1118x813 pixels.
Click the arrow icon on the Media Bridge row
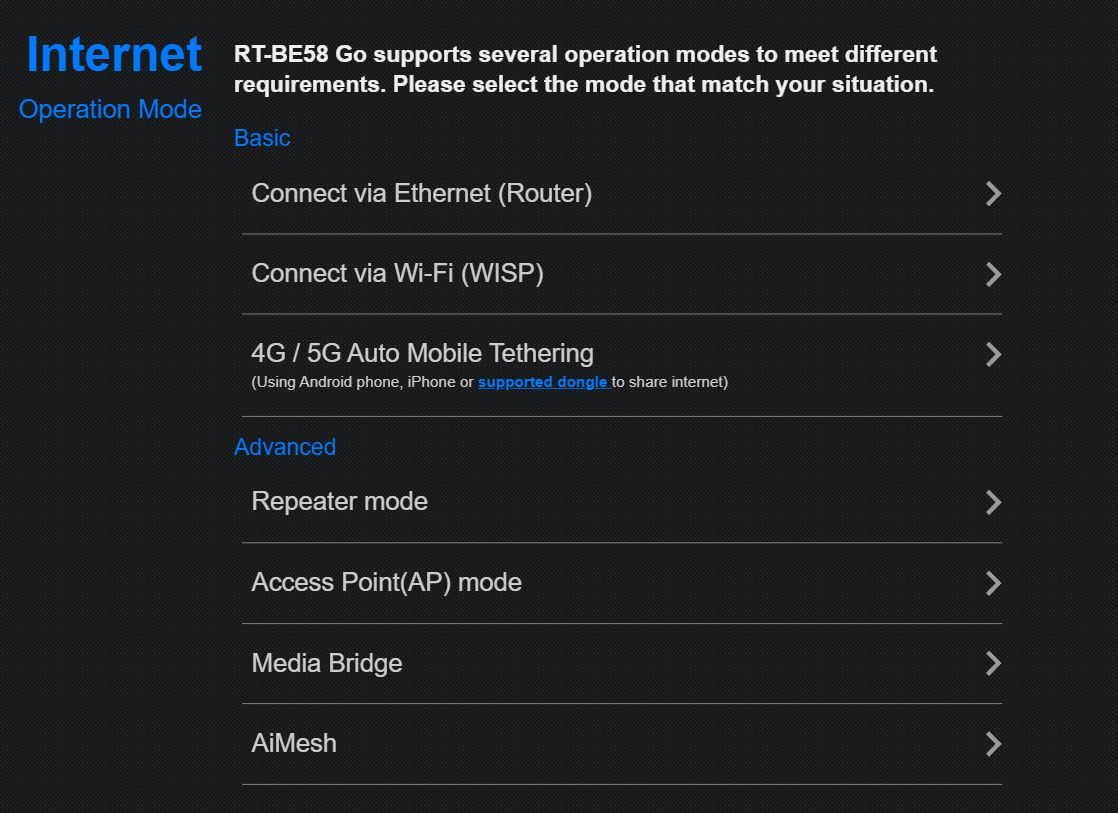tap(993, 663)
